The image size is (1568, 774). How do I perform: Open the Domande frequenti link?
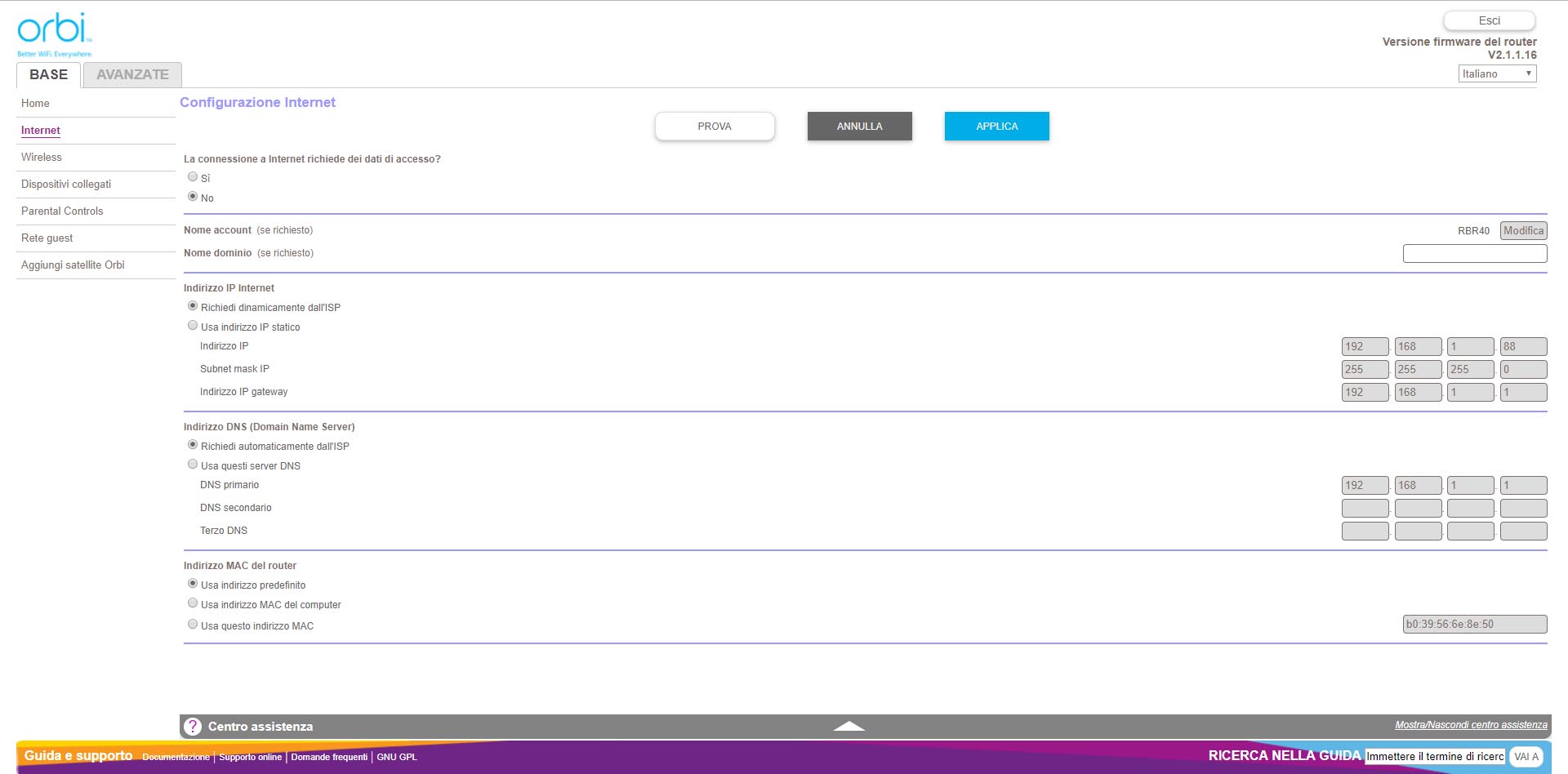pyautogui.click(x=329, y=758)
